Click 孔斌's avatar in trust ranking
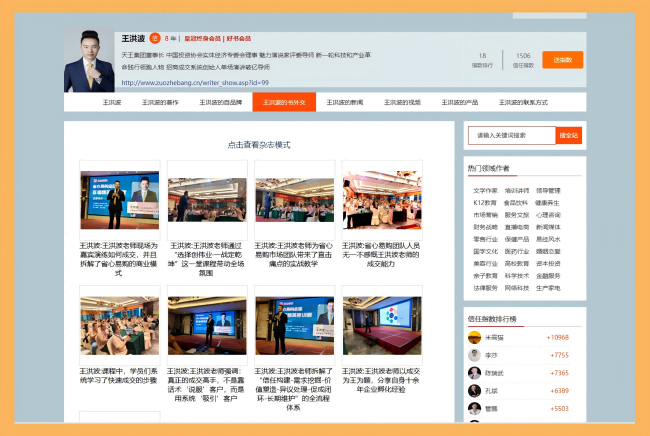 (x=474, y=391)
